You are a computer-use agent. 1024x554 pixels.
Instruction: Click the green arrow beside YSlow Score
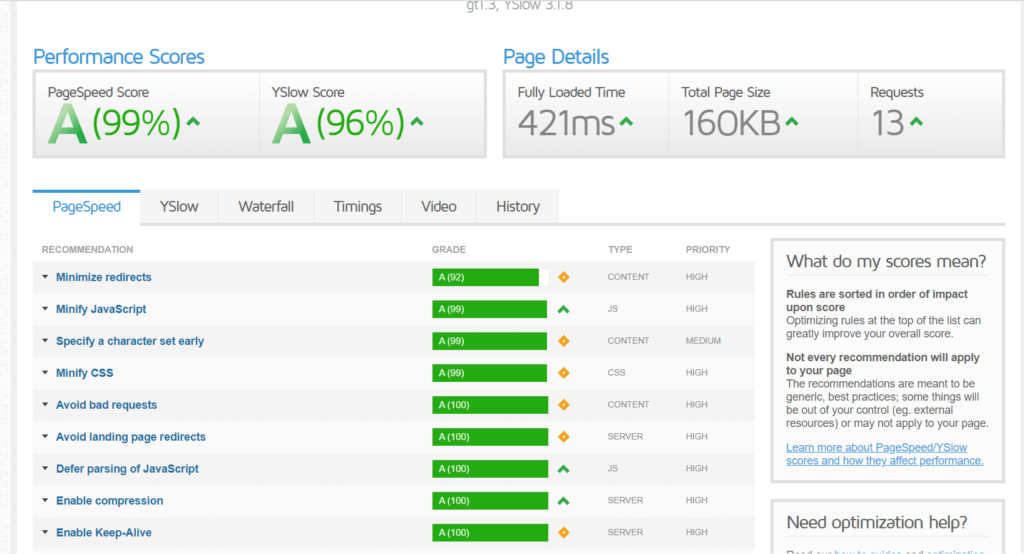tap(417, 122)
